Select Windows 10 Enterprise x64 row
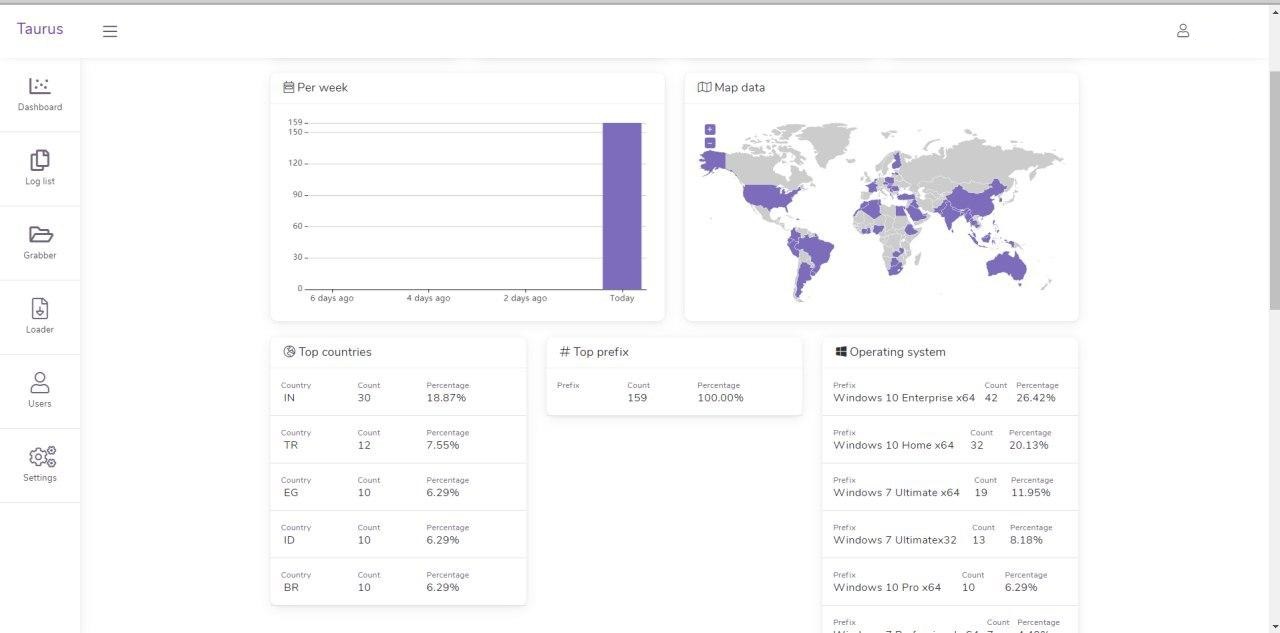 (x=950, y=392)
